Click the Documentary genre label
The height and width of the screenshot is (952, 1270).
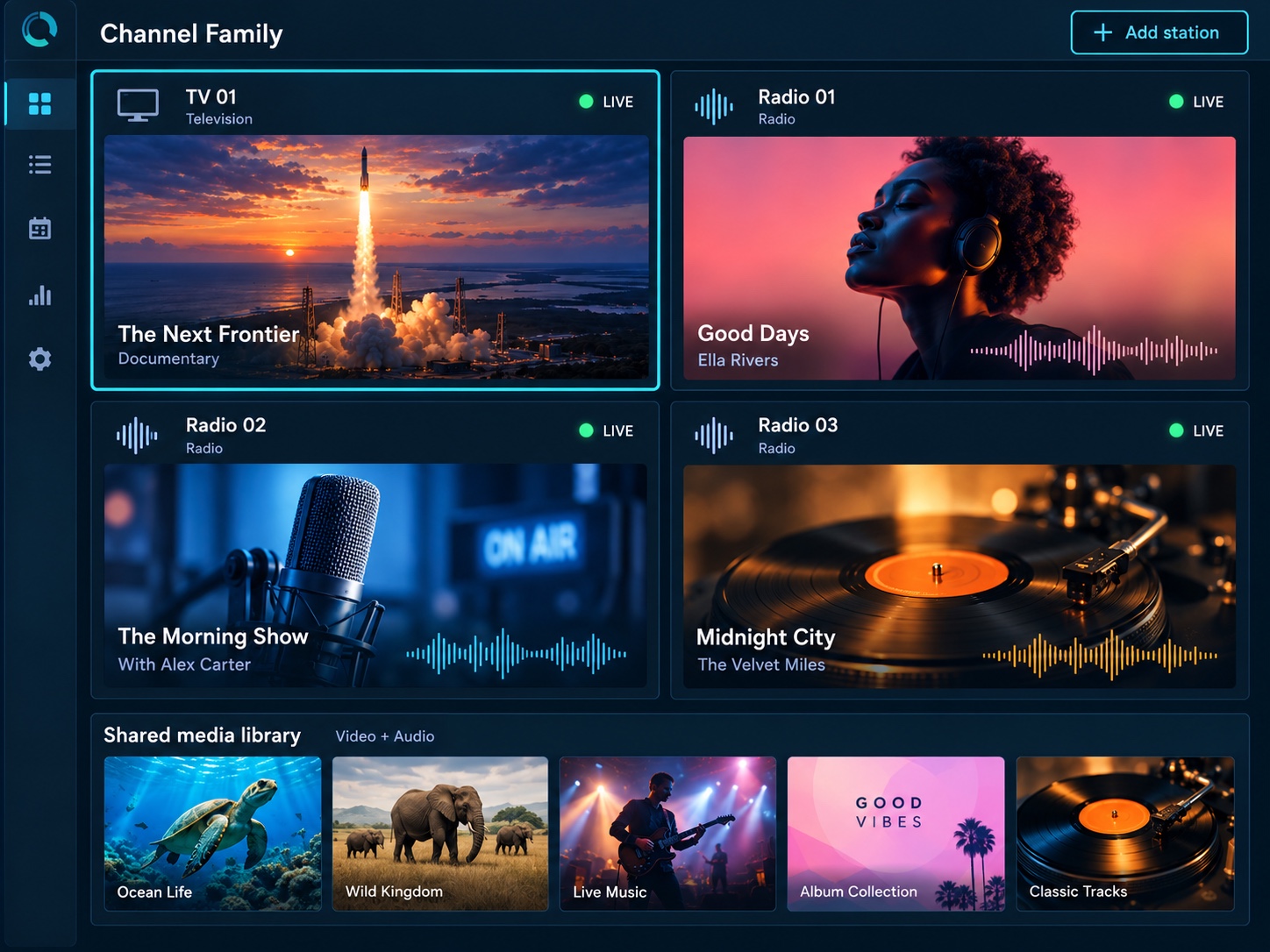168,359
